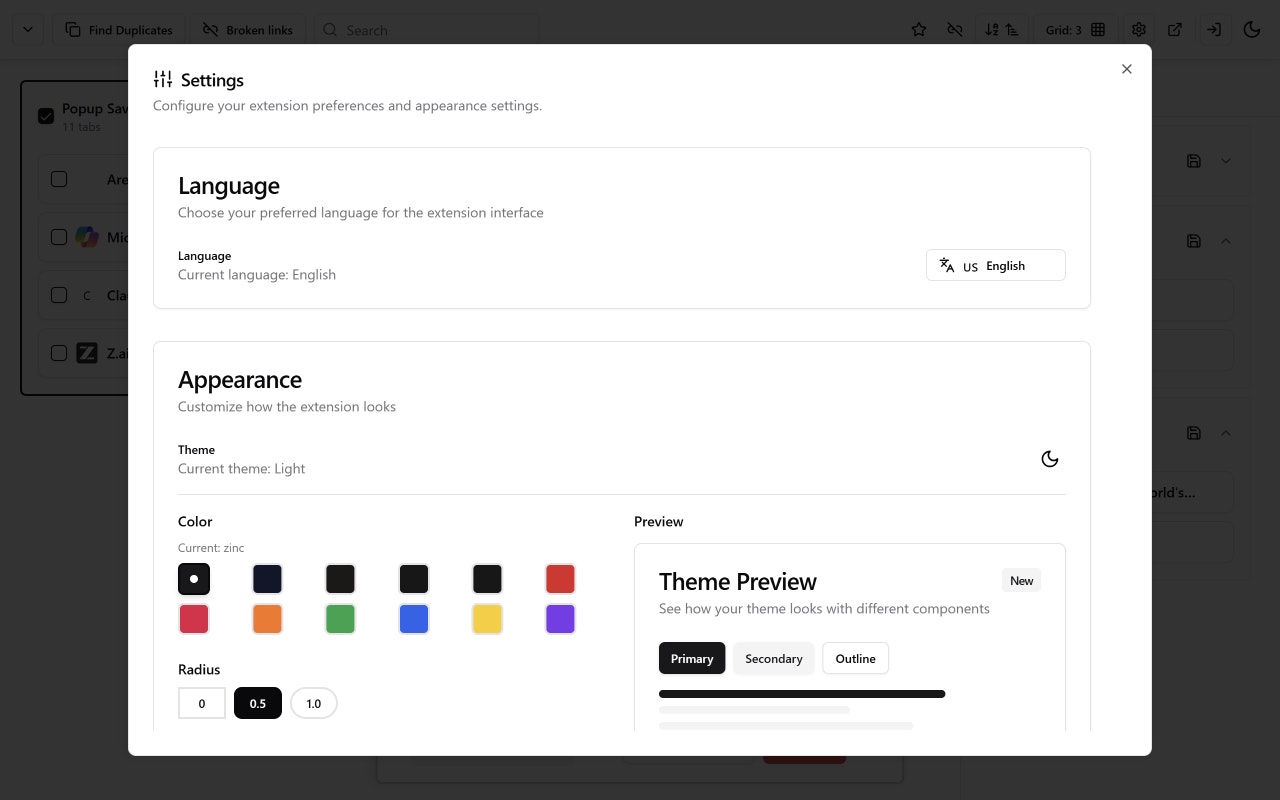Open the English language dropdown
The width and height of the screenshot is (1280, 800).
click(x=996, y=265)
